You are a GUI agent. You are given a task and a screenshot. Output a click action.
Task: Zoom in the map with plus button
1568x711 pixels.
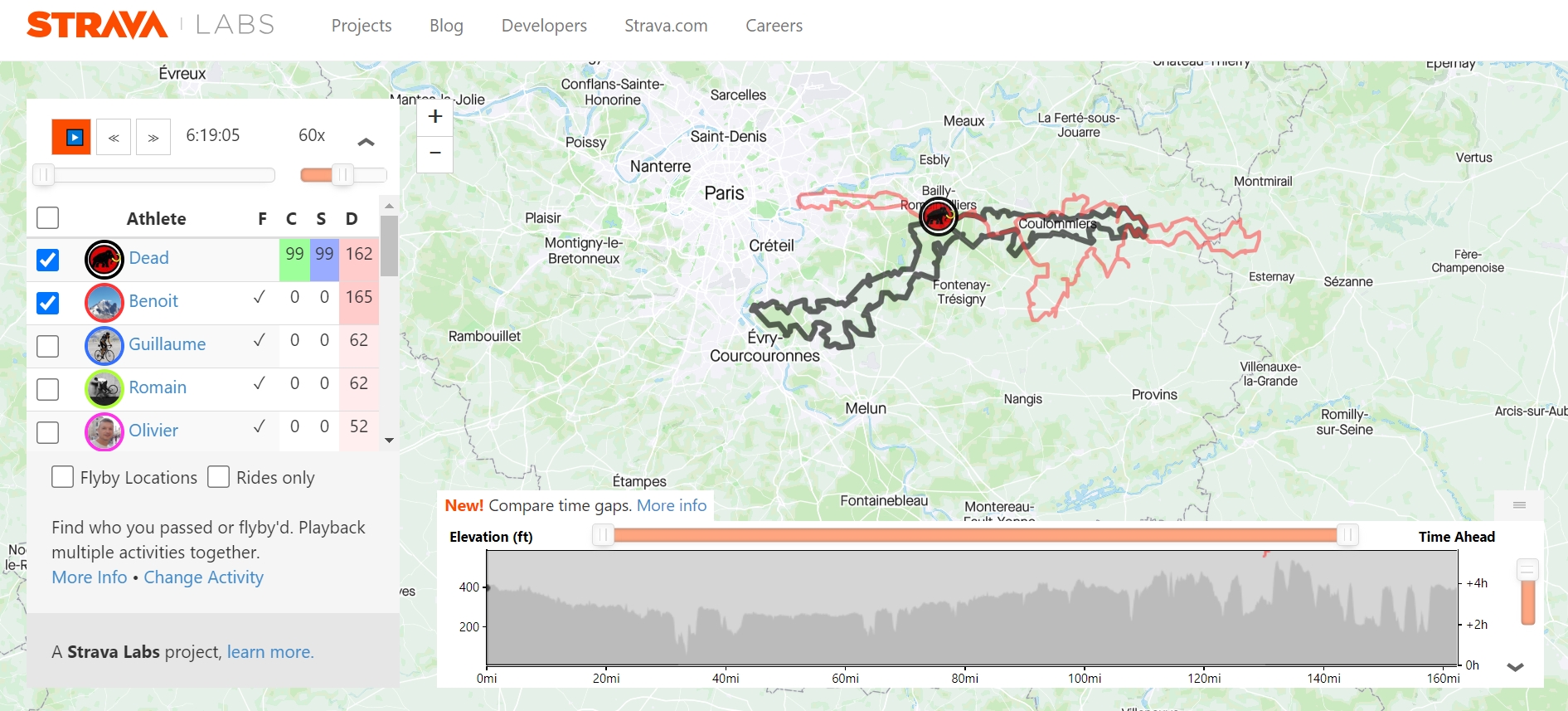[x=434, y=117]
